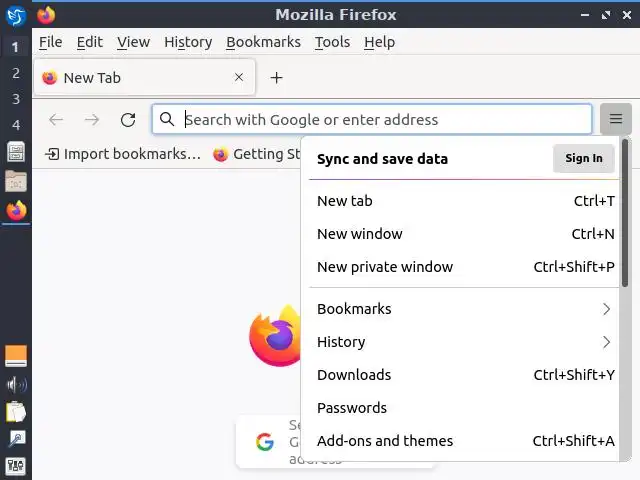Open the volume control in panel
Screen dimensions: 640x480
point(16,384)
